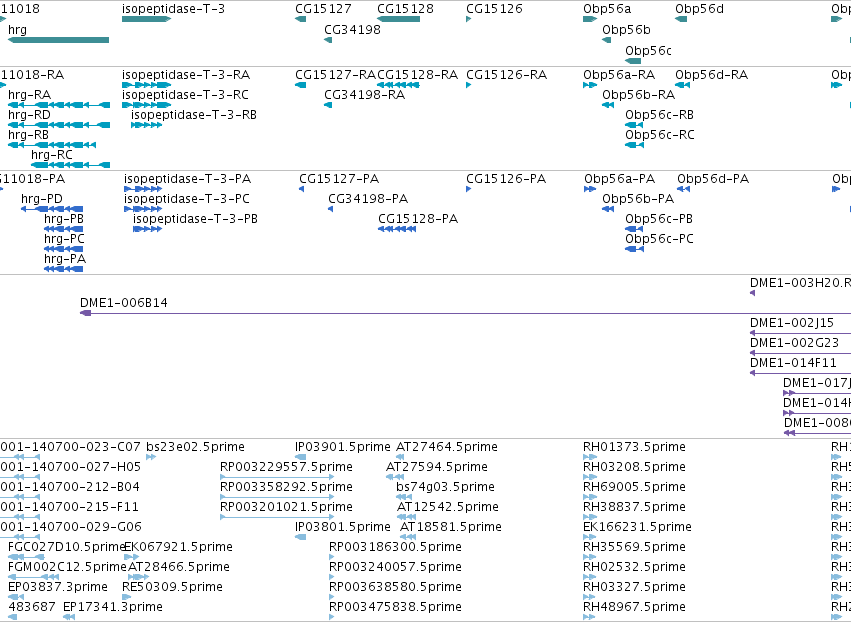Select transcript hrg-RB
The width and height of the screenshot is (851, 622).
(x=52, y=145)
